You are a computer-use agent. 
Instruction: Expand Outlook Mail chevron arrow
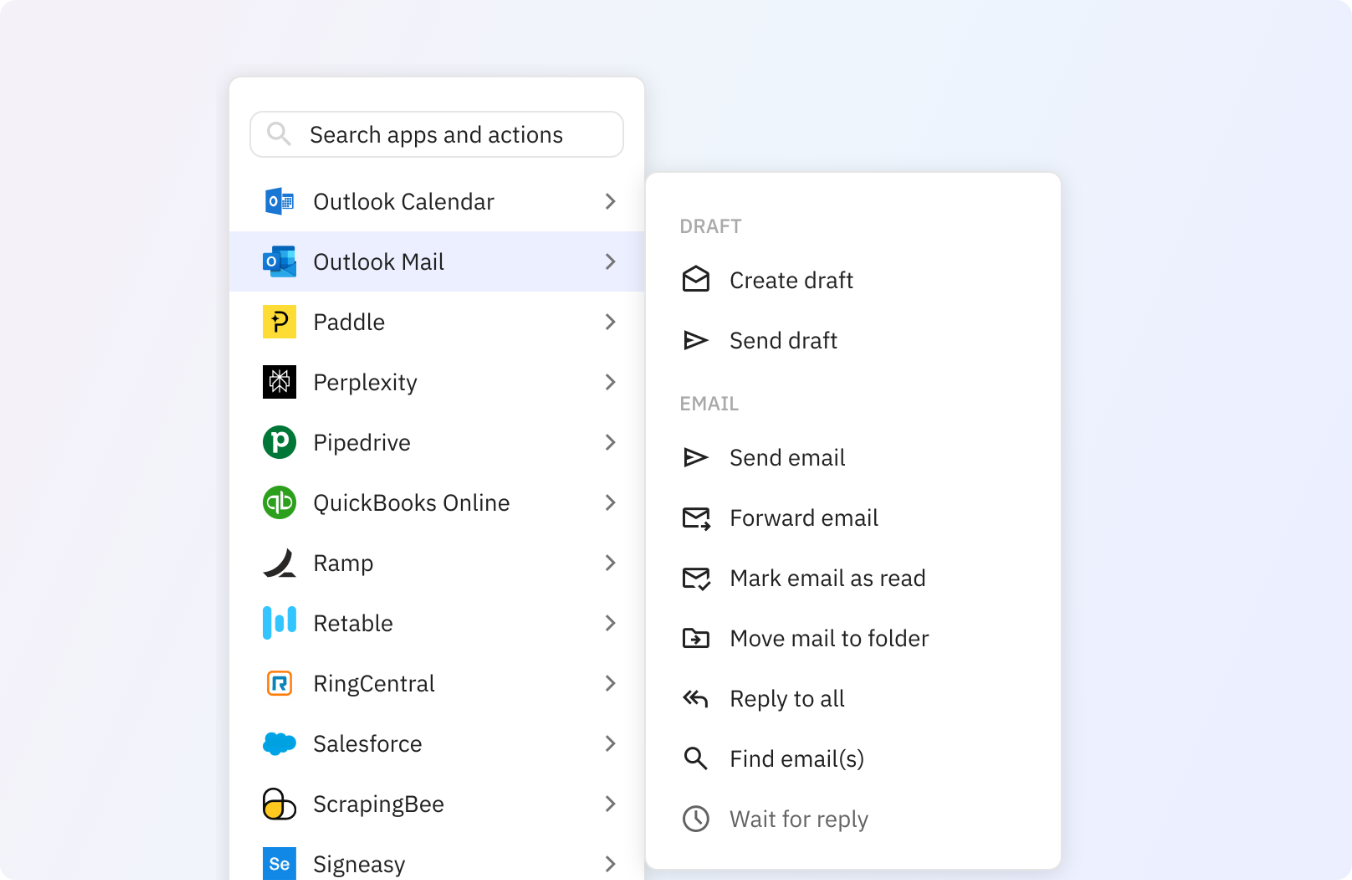610,262
